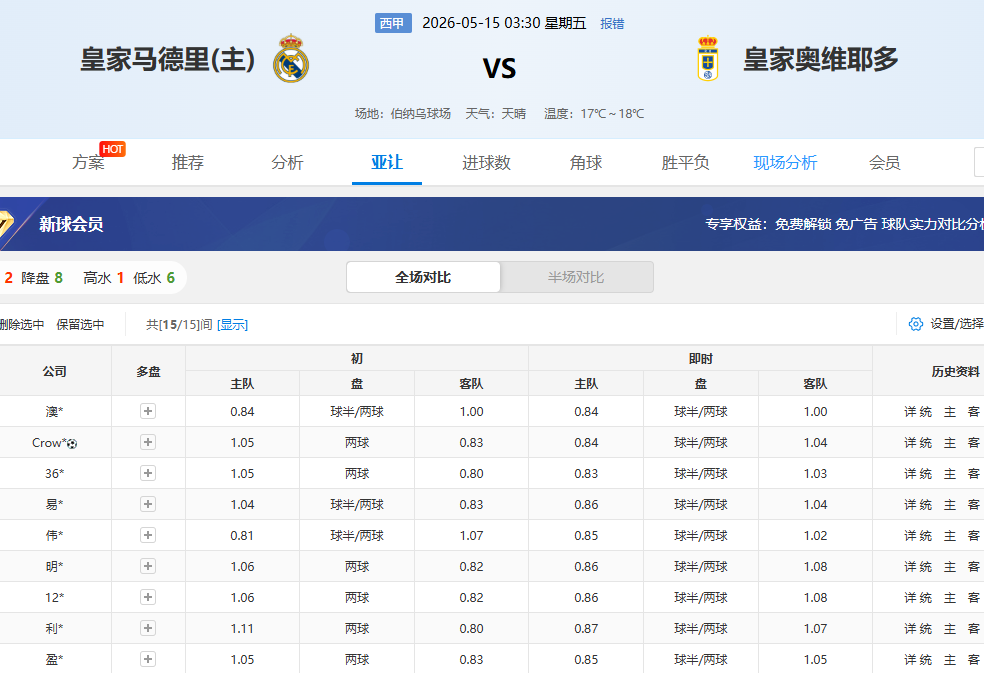Click the Real Oviedo team crest

coord(708,59)
